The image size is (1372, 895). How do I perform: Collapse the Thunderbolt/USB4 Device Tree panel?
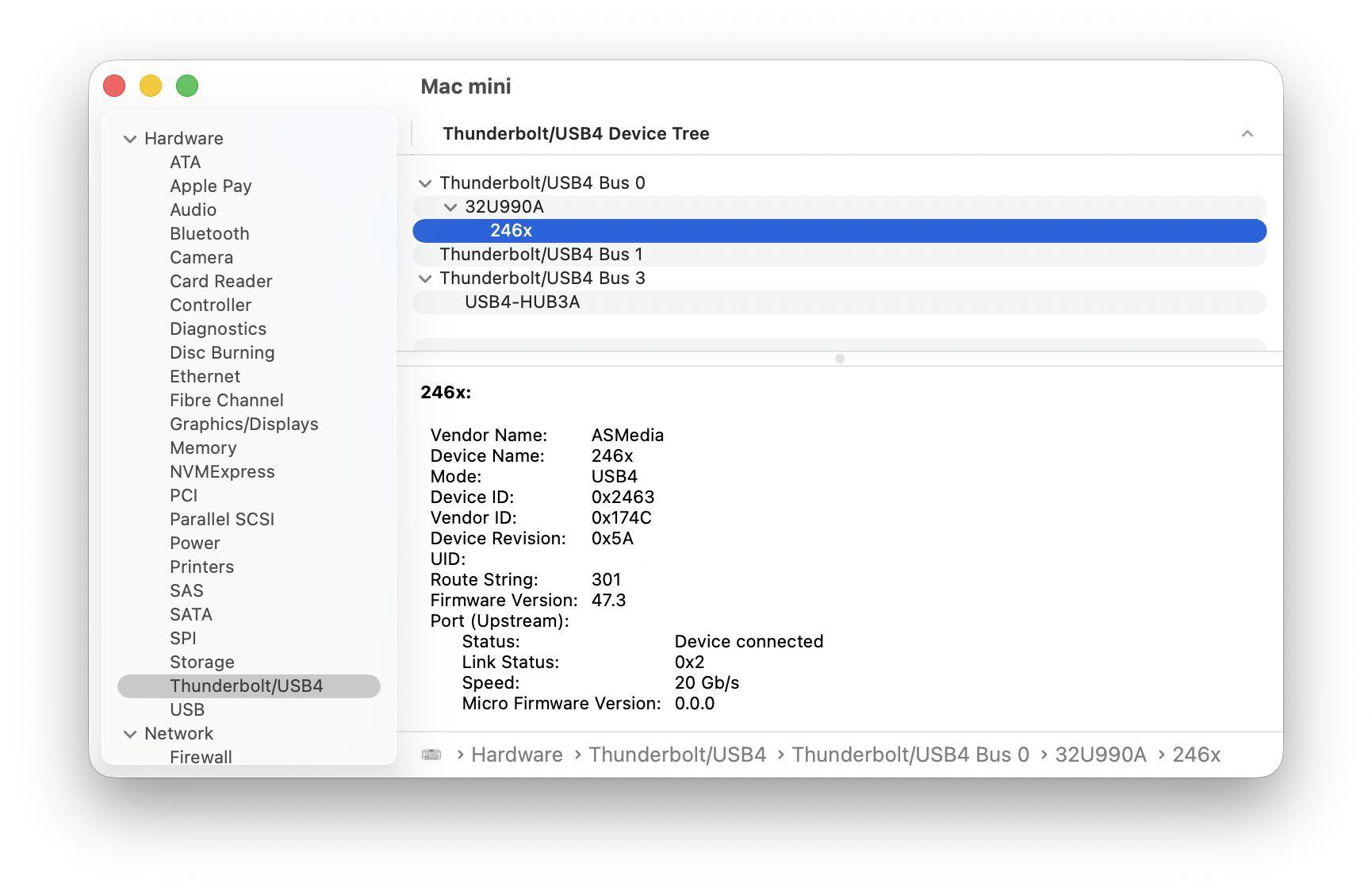(x=1247, y=133)
